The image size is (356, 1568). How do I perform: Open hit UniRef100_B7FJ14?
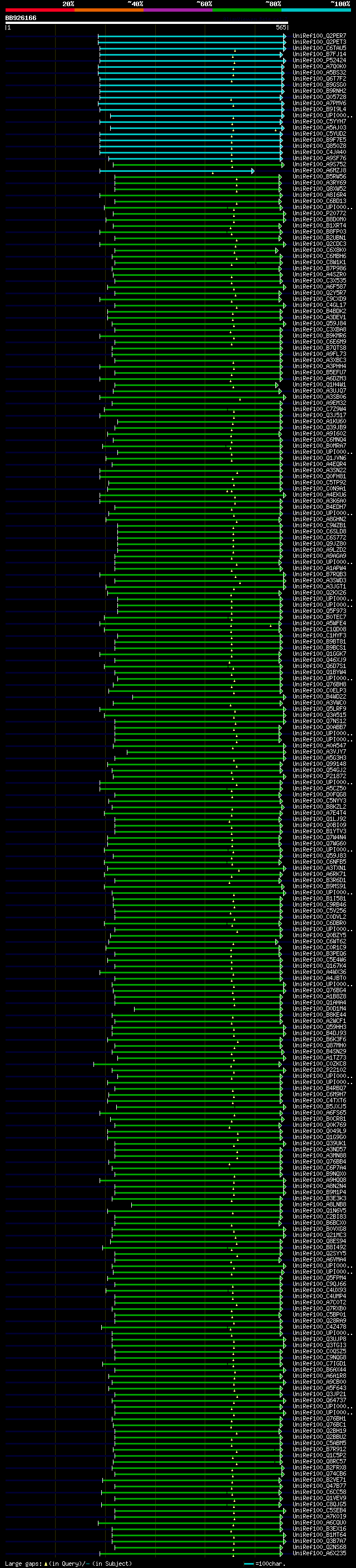pyautogui.click(x=319, y=54)
